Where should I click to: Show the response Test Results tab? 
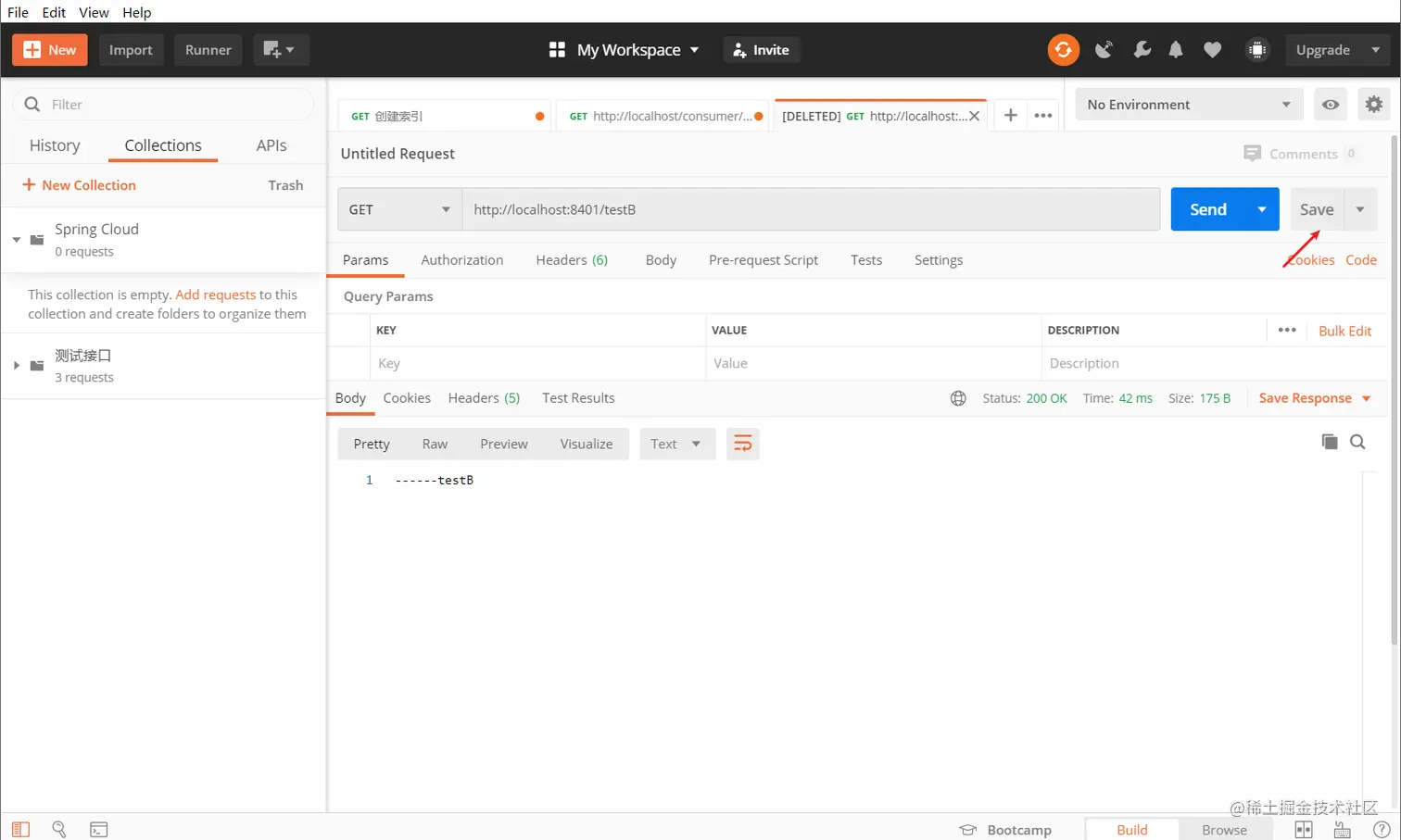pos(578,398)
